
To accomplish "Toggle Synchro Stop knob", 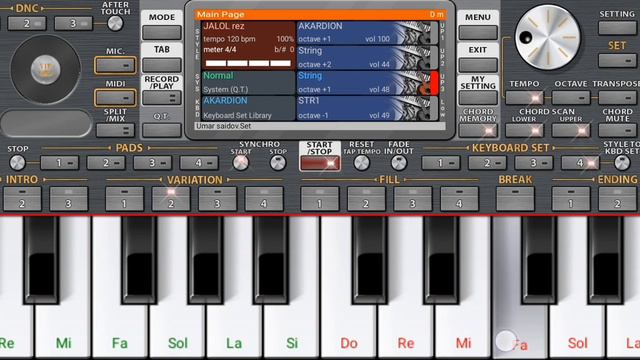I will coord(278,163).
